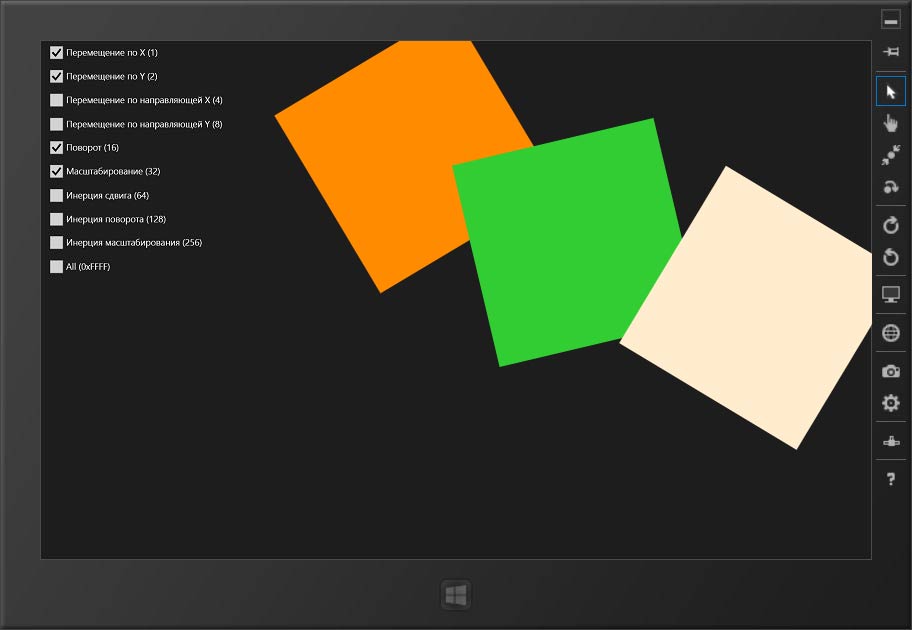Rotate the simulator counterclockwise

(890, 257)
